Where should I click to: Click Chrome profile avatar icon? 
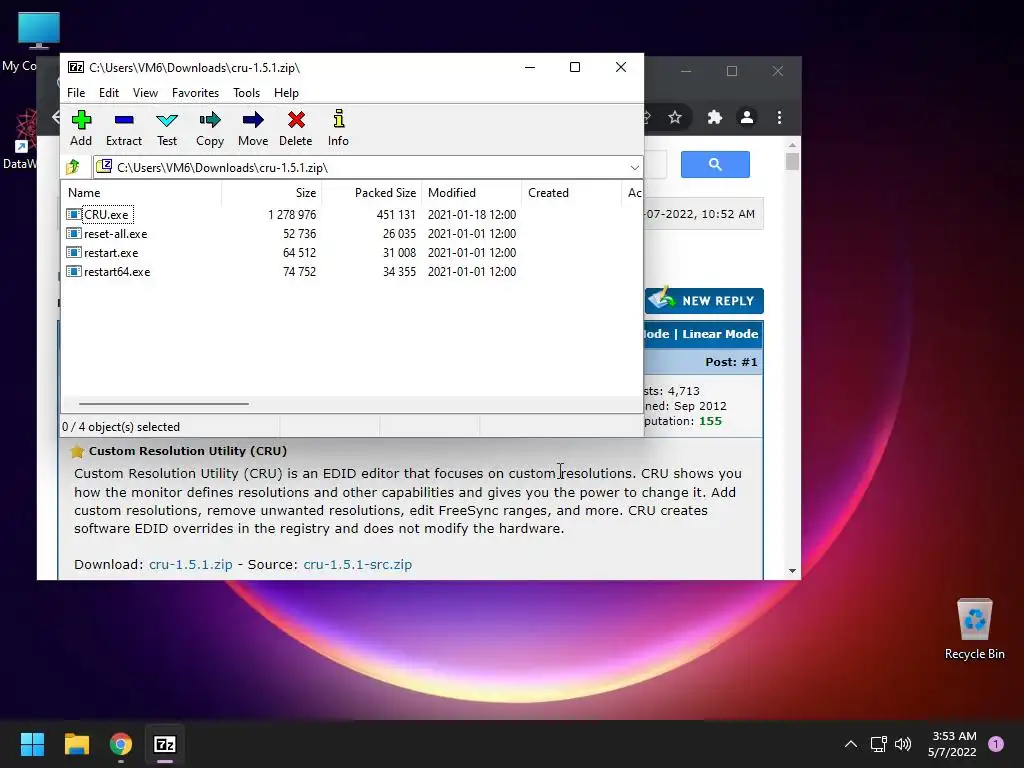(x=746, y=118)
